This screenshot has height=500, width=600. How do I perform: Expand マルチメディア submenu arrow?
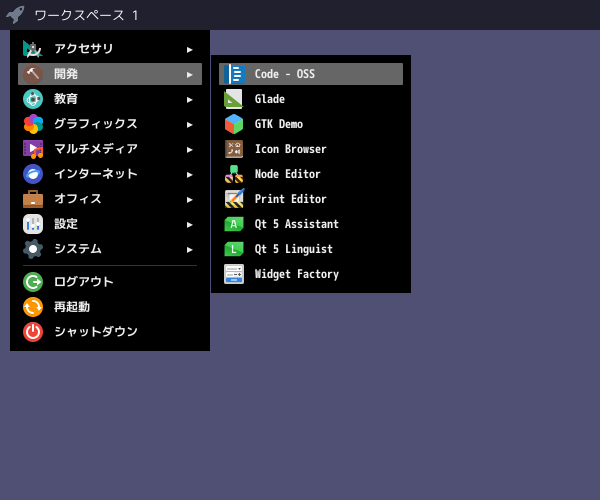click(189, 150)
